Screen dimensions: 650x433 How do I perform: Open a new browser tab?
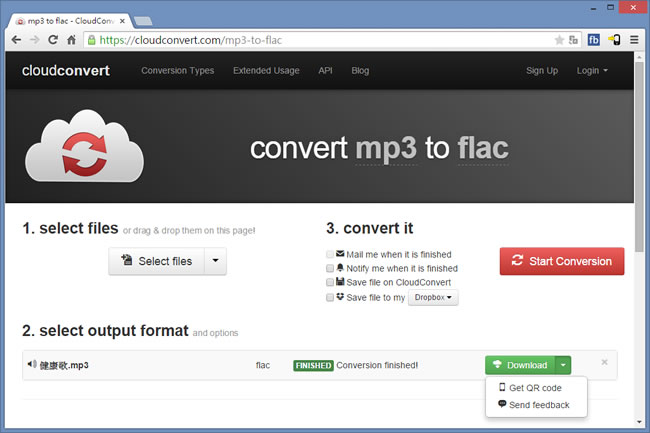(143, 21)
